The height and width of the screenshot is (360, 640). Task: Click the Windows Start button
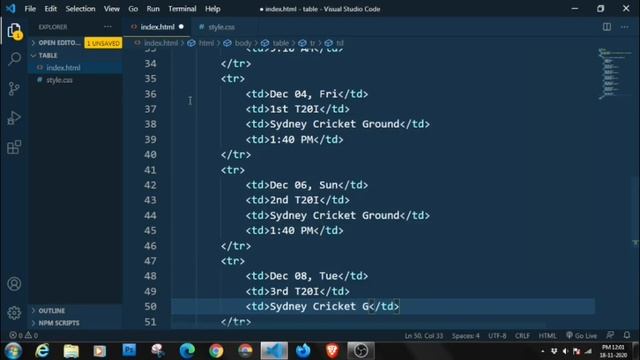coord(13,351)
